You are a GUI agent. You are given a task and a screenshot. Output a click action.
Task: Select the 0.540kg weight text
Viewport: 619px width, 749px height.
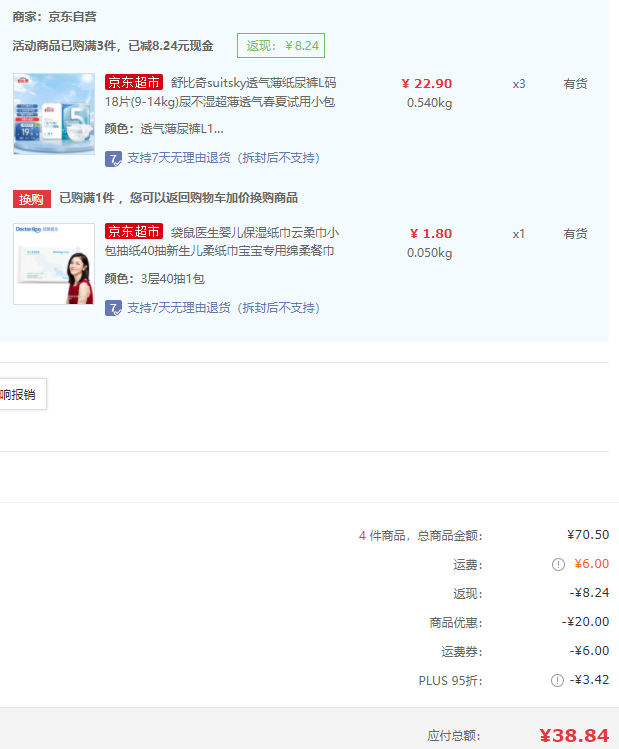coord(429,103)
